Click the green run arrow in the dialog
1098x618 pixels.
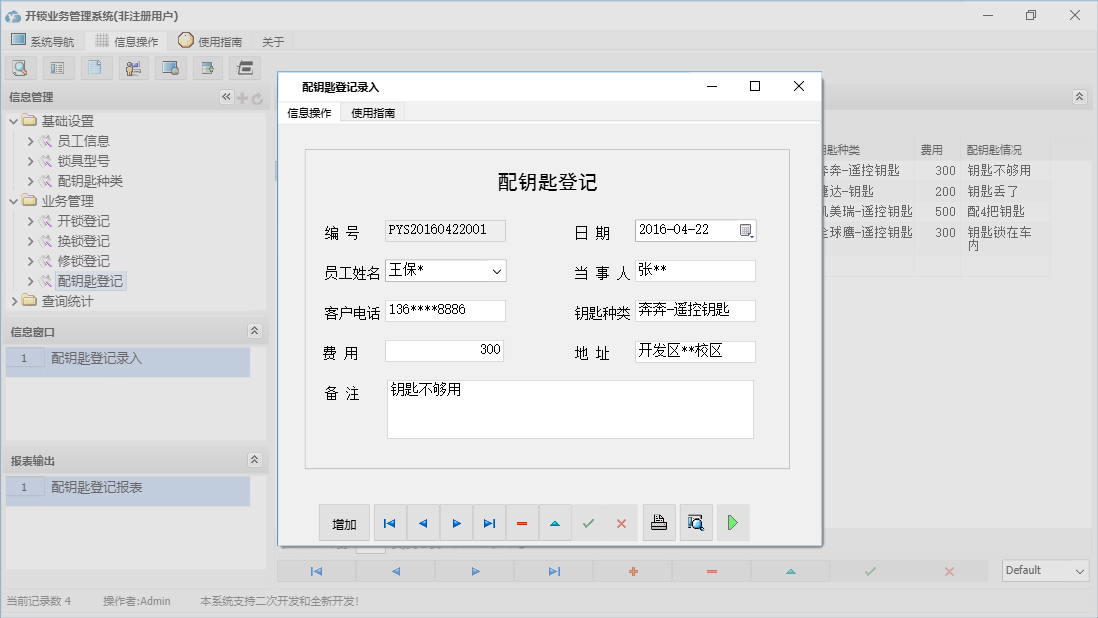732,522
